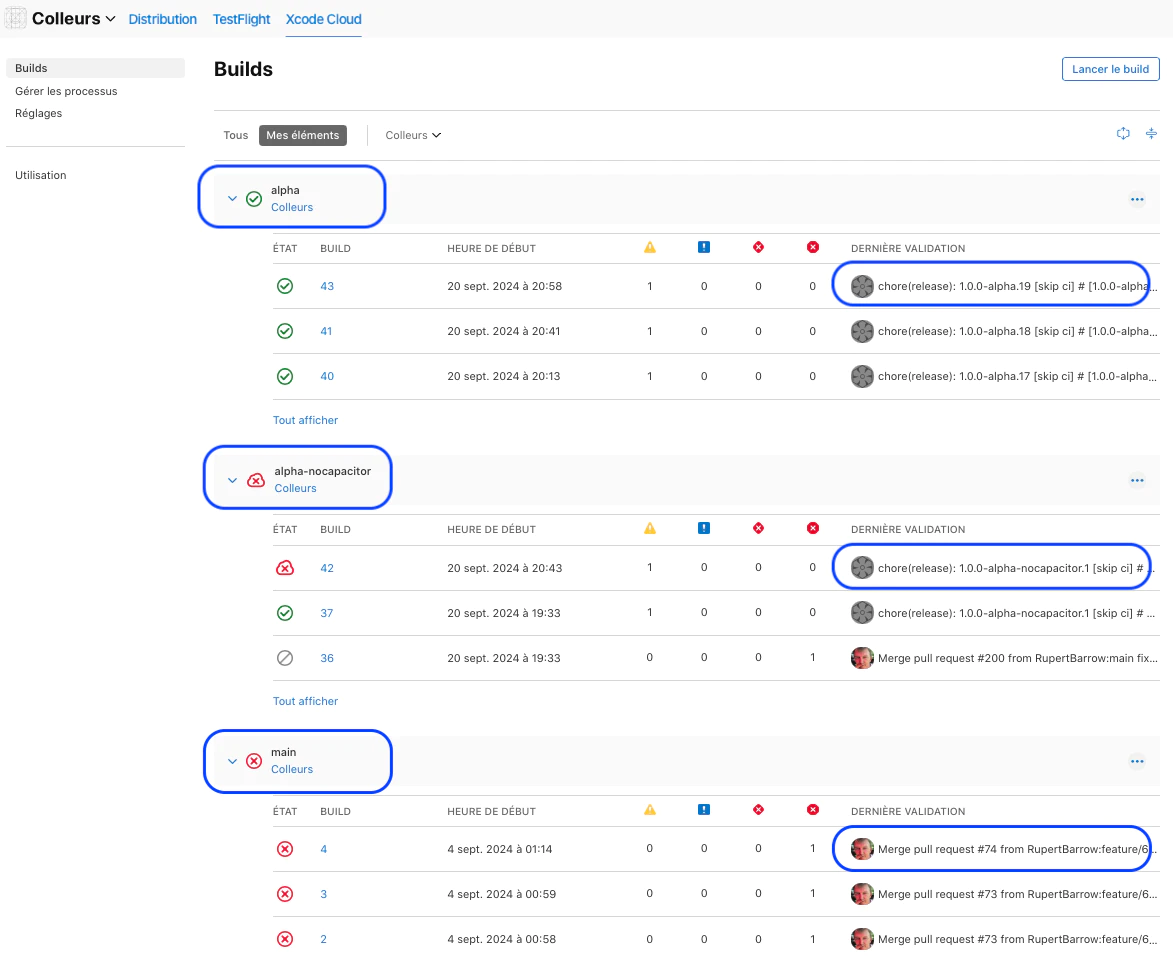Switch to the Distribution tab
The width and height of the screenshot is (1173, 958).
[162, 18]
